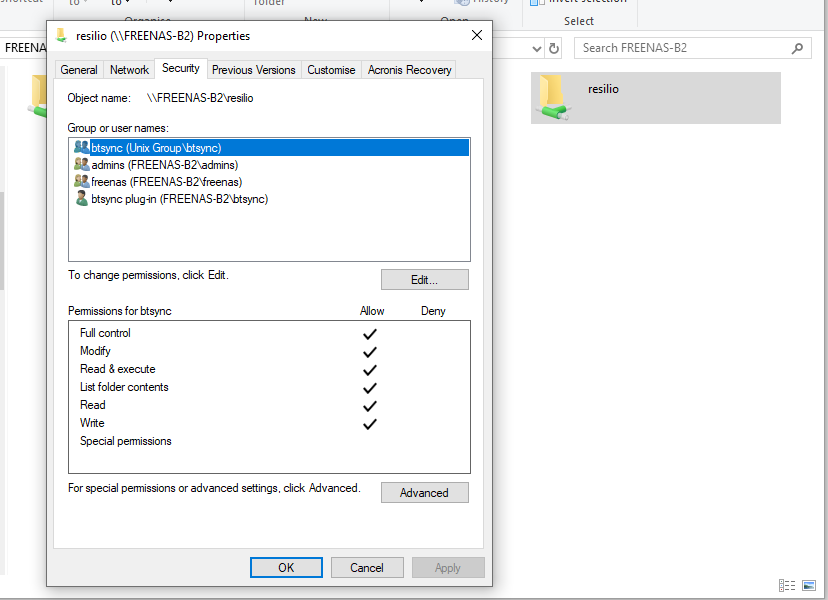
Task: Click the List folder contents label
Action: coord(124,387)
